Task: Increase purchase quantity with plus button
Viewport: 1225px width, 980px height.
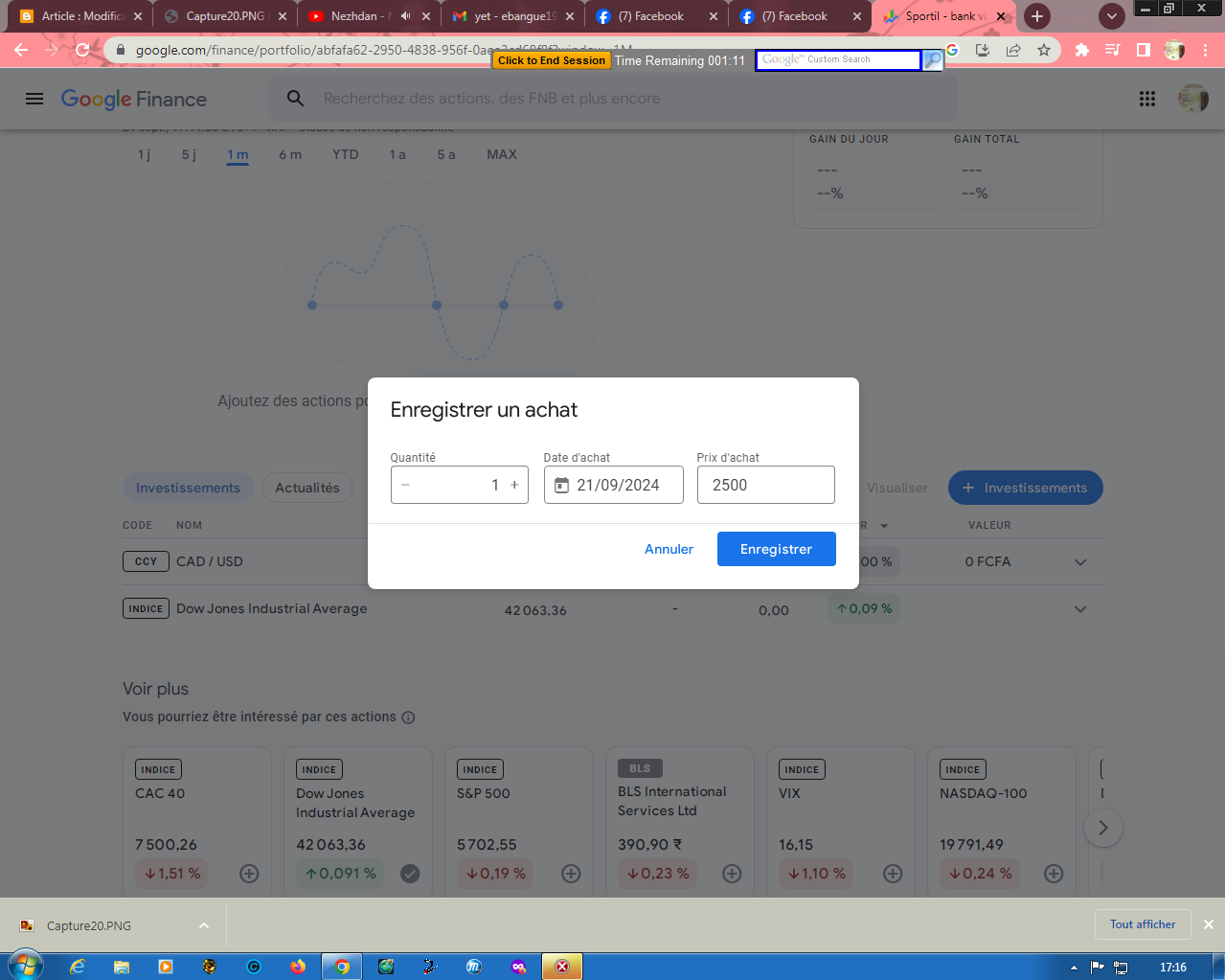Action: (x=514, y=485)
